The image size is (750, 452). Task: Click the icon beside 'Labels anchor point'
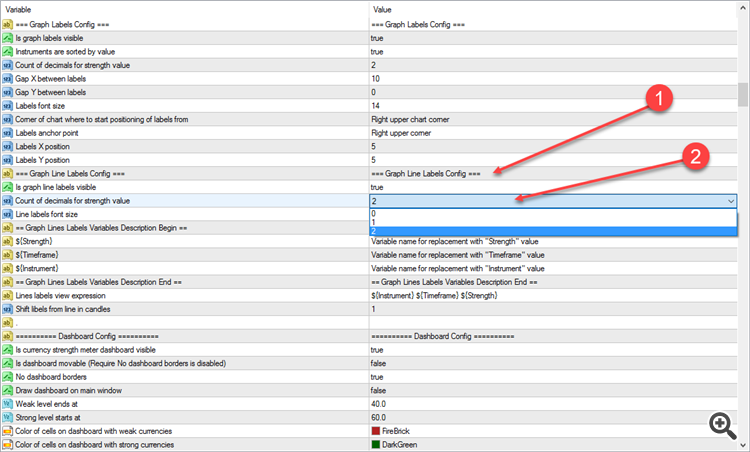[7, 133]
